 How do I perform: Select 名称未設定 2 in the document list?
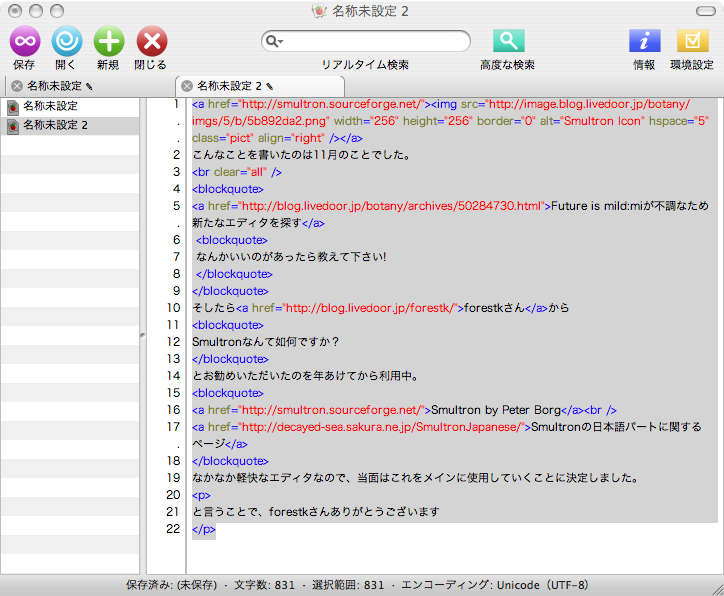[x=55, y=125]
